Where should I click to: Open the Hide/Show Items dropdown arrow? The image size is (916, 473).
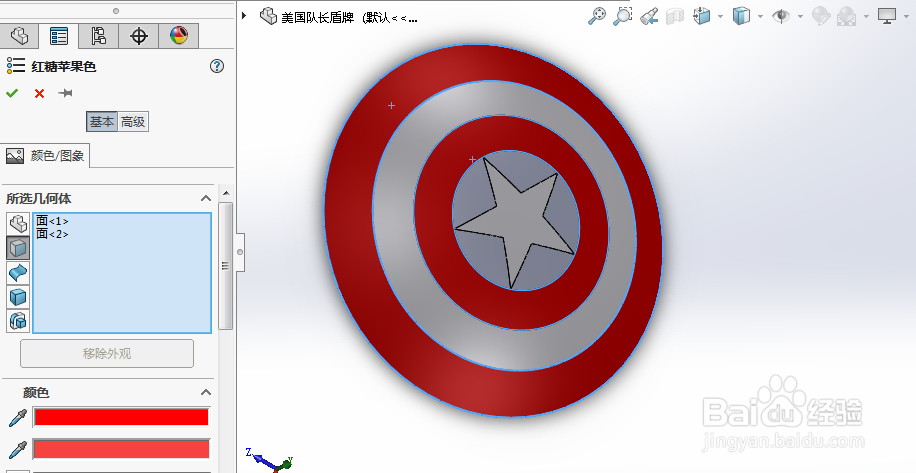800,16
